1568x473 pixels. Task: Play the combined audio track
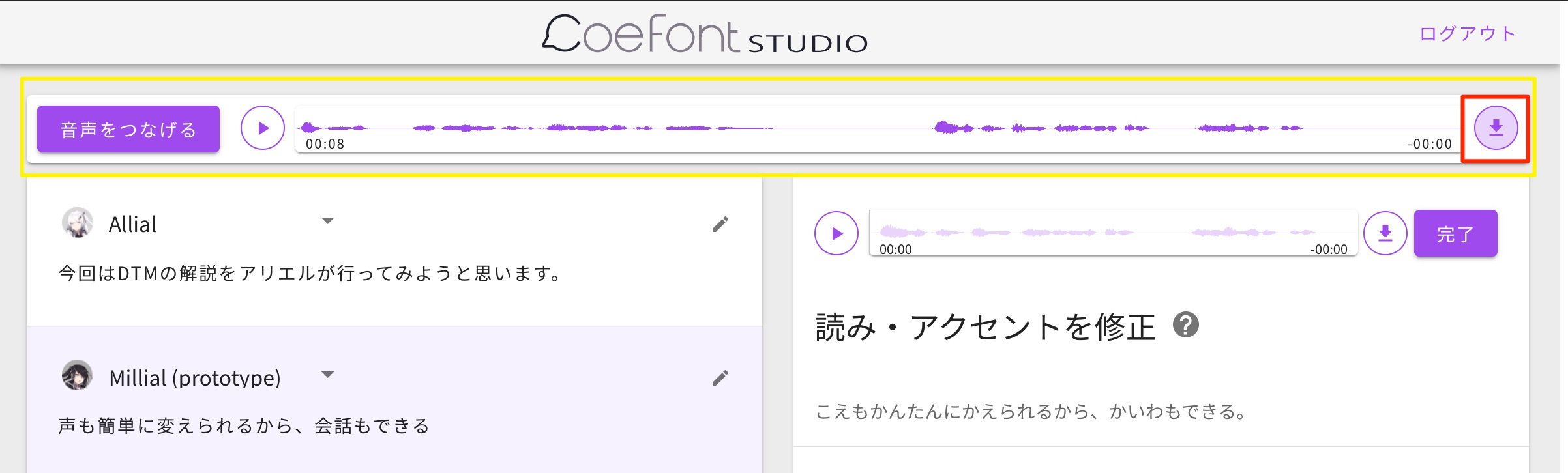pos(263,128)
